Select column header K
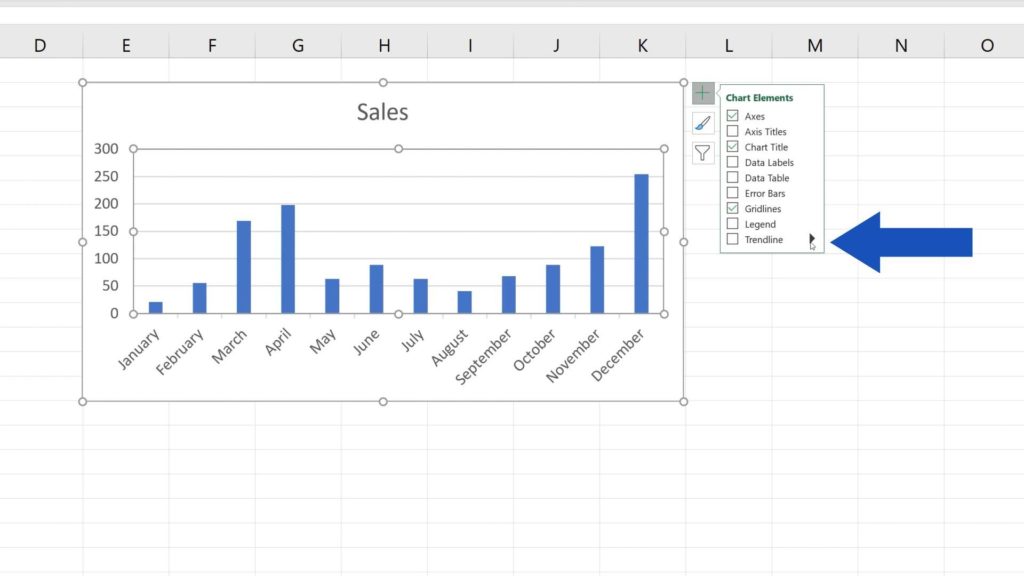The width and height of the screenshot is (1024, 576). coord(643,45)
